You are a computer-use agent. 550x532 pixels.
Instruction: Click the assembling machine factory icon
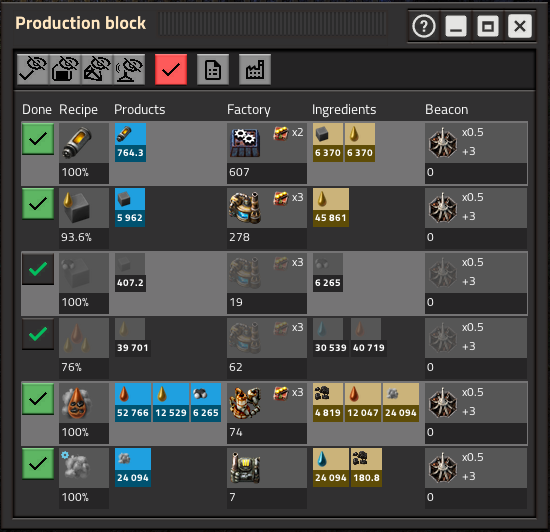(x=245, y=142)
